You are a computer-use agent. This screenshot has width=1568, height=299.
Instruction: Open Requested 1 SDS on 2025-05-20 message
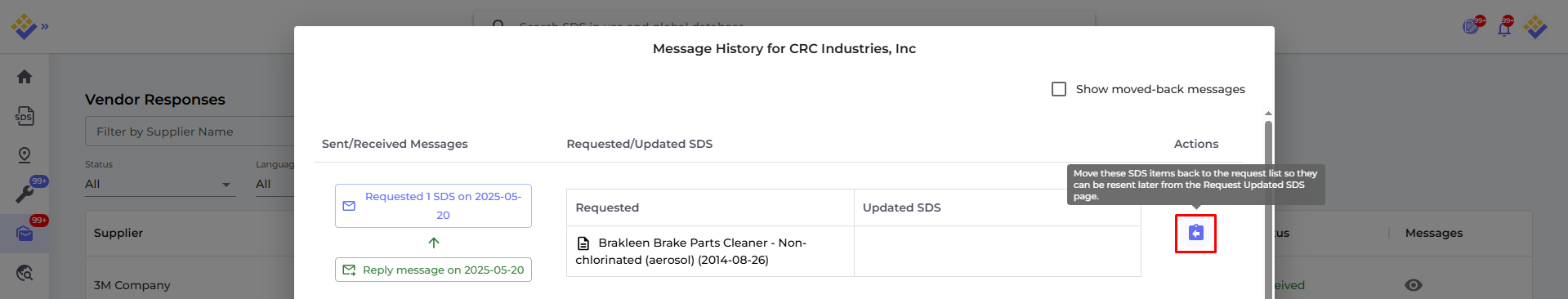[x=433, y=206]
